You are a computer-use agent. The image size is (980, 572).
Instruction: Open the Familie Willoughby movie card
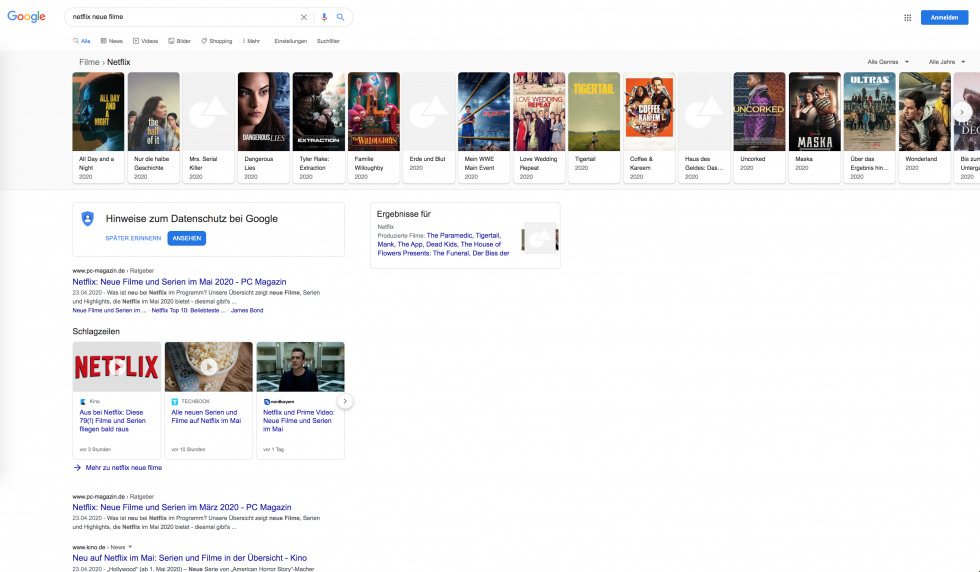pyautogui.click(x=373, y=128)
